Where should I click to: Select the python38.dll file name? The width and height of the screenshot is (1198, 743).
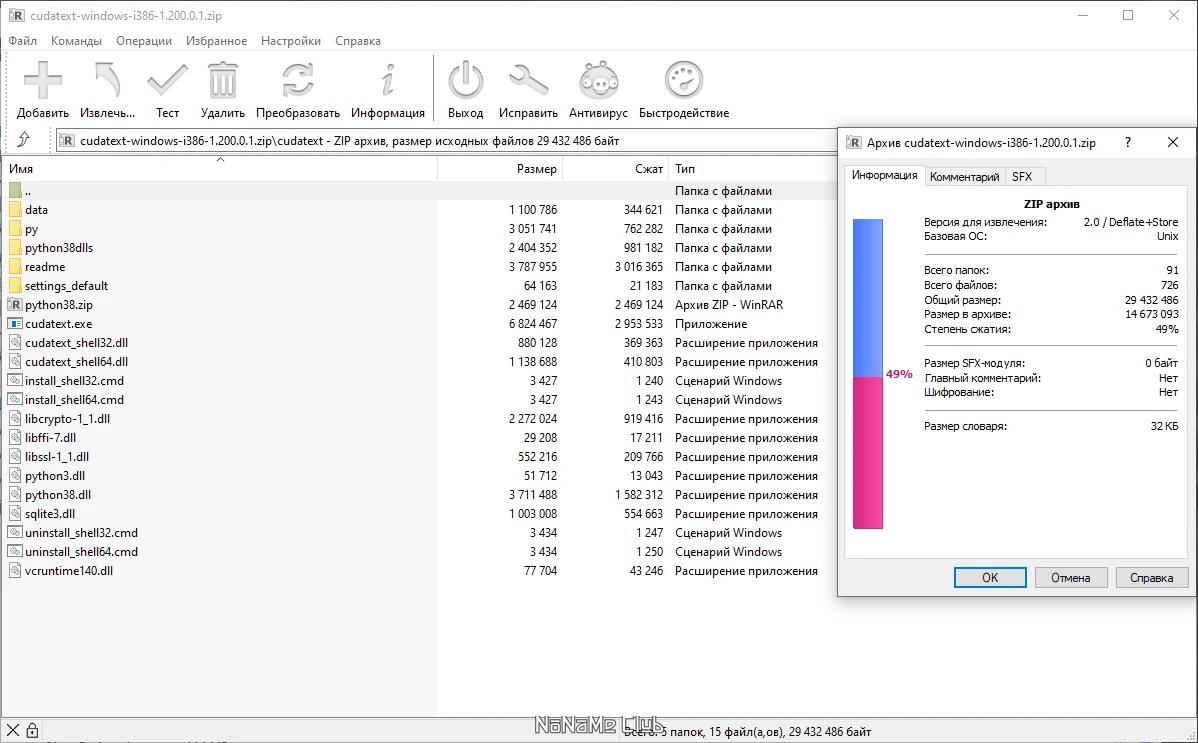coord(58,495)
